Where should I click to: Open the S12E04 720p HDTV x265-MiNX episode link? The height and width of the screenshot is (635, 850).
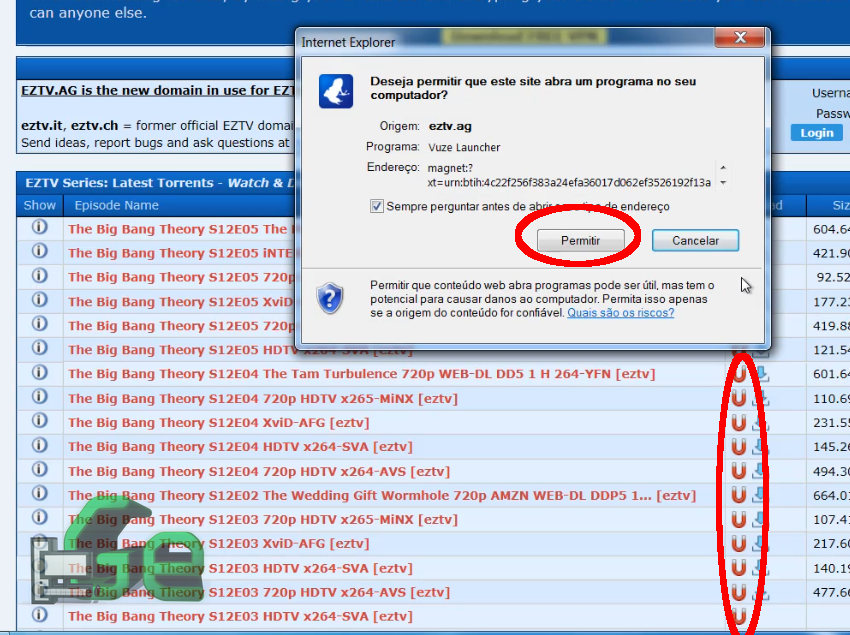click(x=263, y=399)
